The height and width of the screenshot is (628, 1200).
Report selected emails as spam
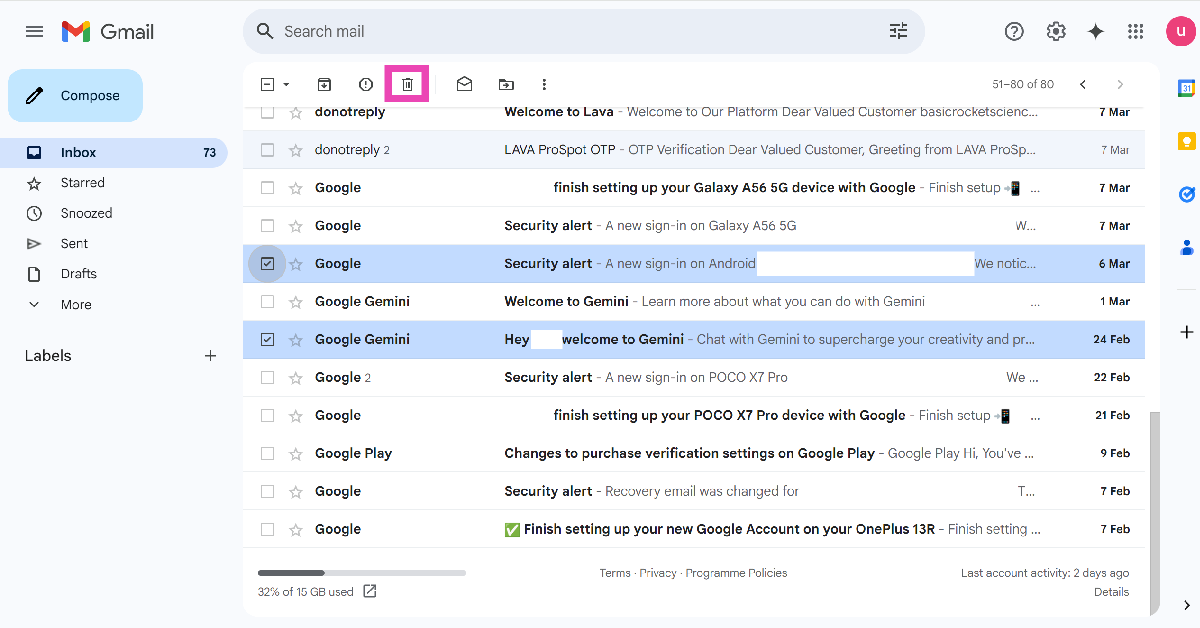click(366, 85)
